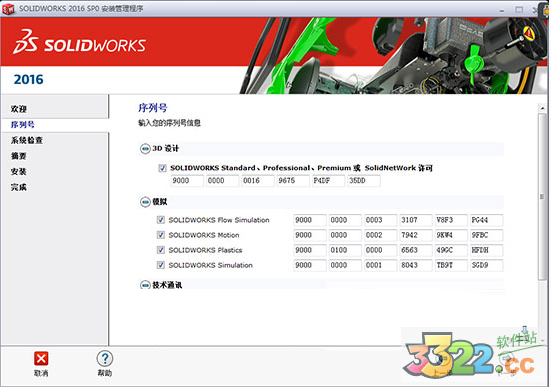This screenshot has height=387, width=551.
Task: Click 3D design serial field containing 9675
Action: click(293, 181)
